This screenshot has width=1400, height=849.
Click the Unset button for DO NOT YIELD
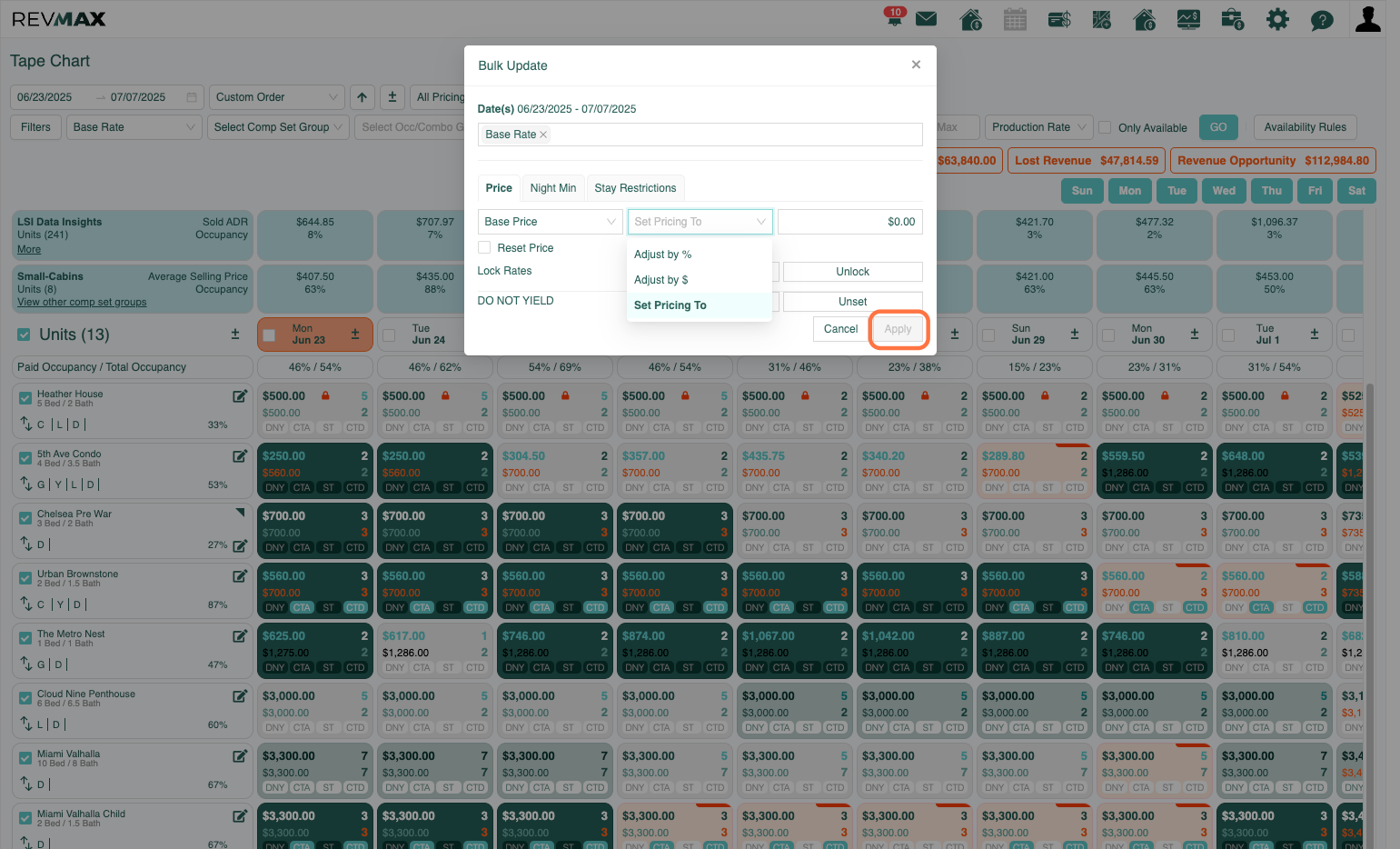853,302
